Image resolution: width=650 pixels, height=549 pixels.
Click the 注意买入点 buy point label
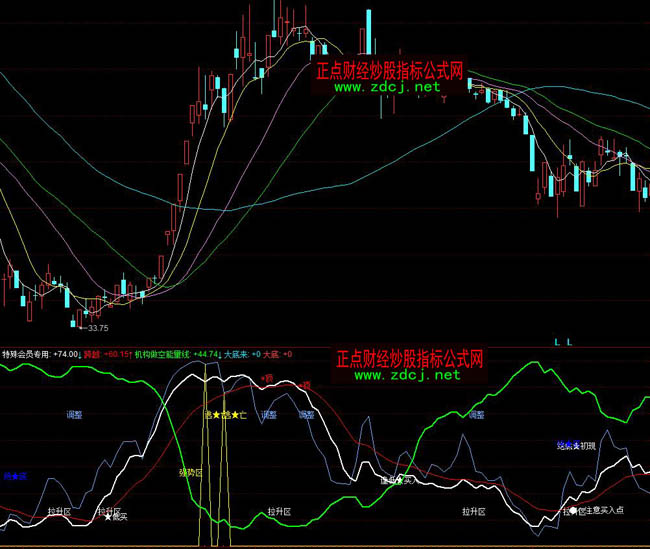point(602,511)
